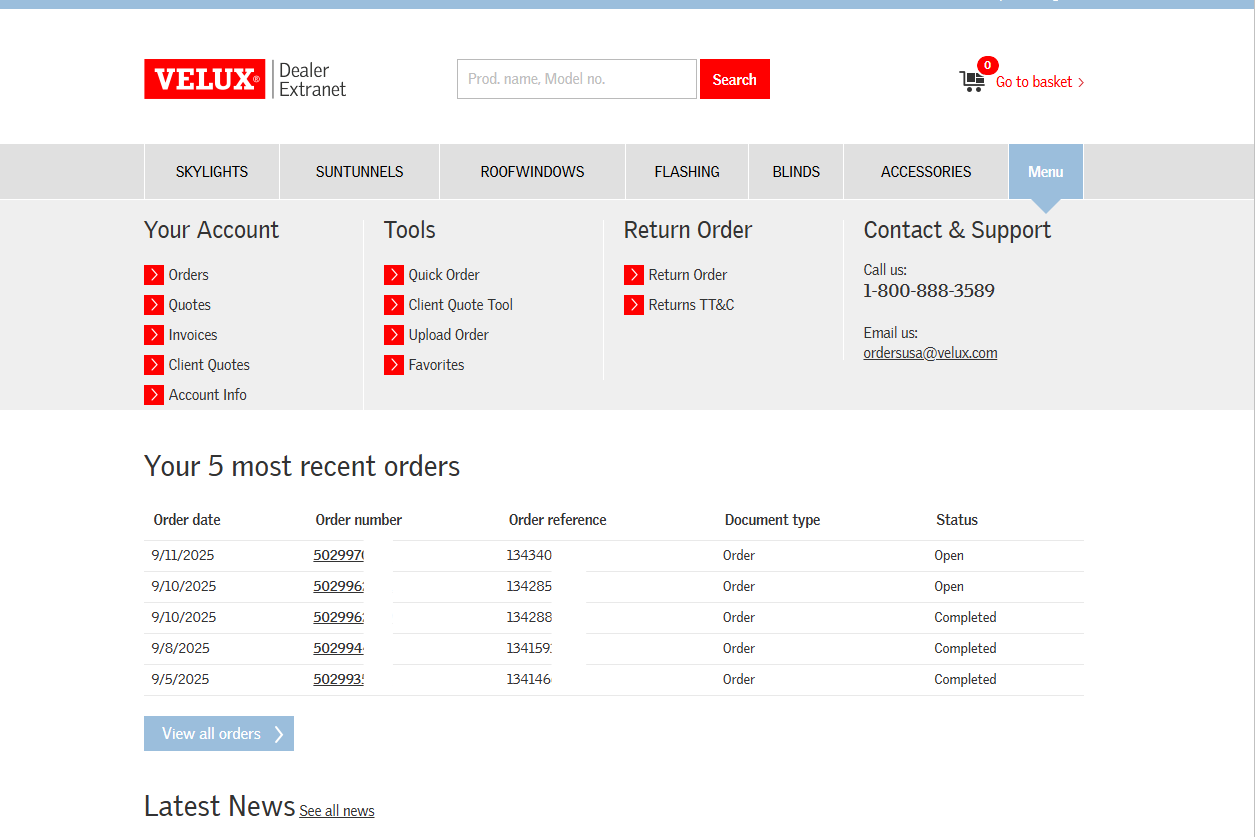Image resolution: width=1255 pixels, height=837 pixels.
Task: Click the product search input field
Action: click(x=577, y=79)
